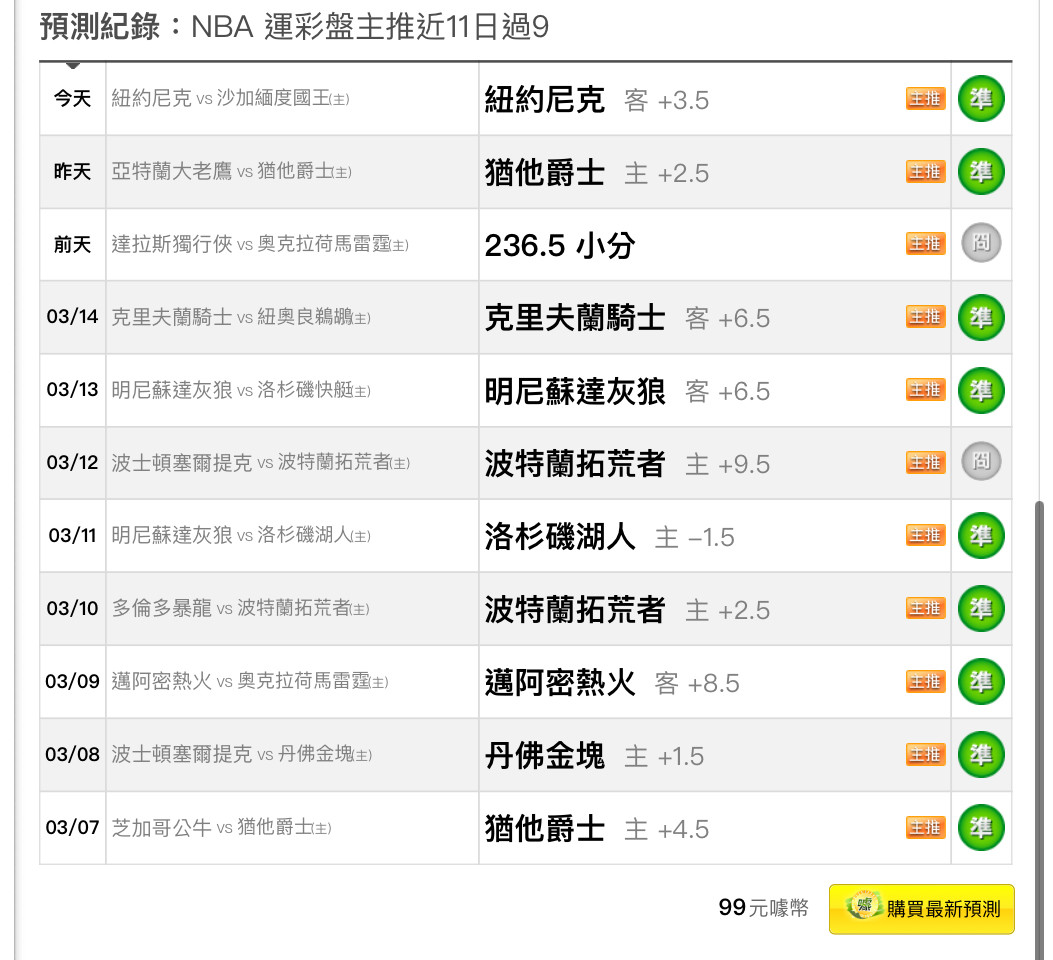The image size is (1053, 960).
Task: Click the 03/10 date cell
Action: coord(73,609)
